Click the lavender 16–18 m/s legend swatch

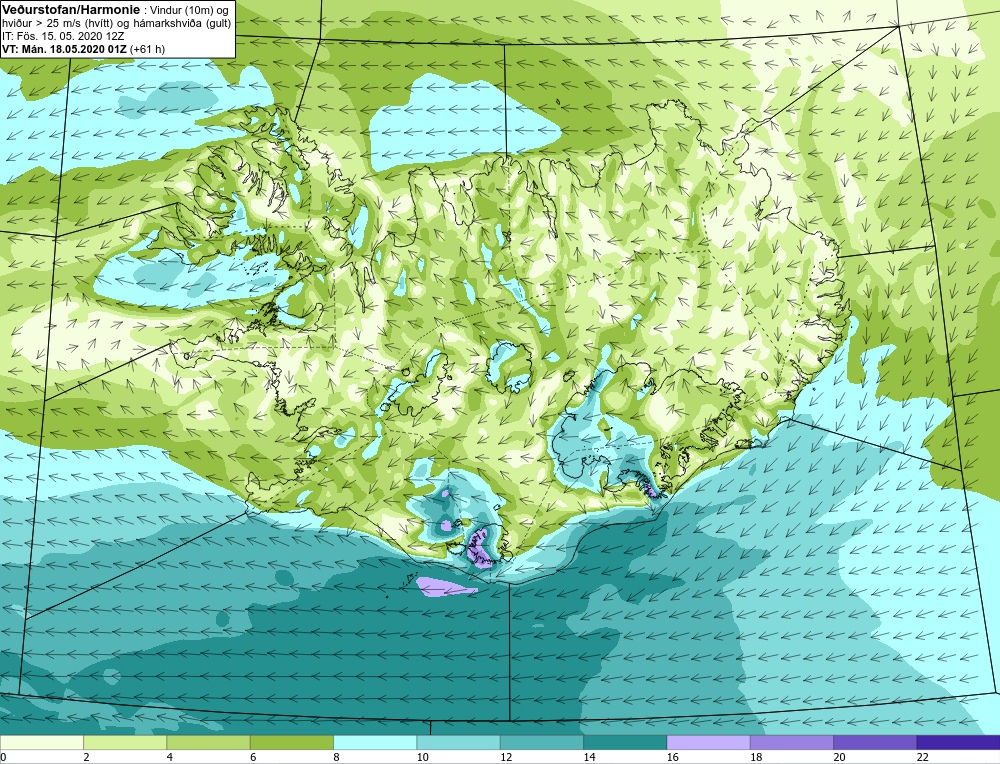click(x=708, y=742)
